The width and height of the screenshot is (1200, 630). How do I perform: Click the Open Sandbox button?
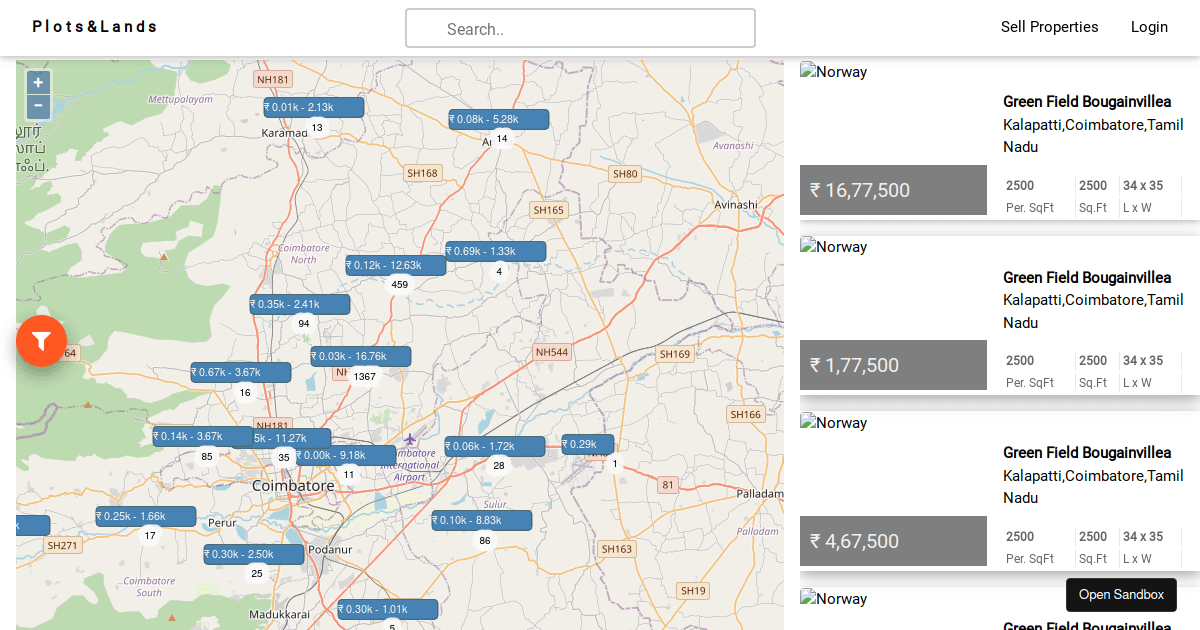pos(1121,595)
